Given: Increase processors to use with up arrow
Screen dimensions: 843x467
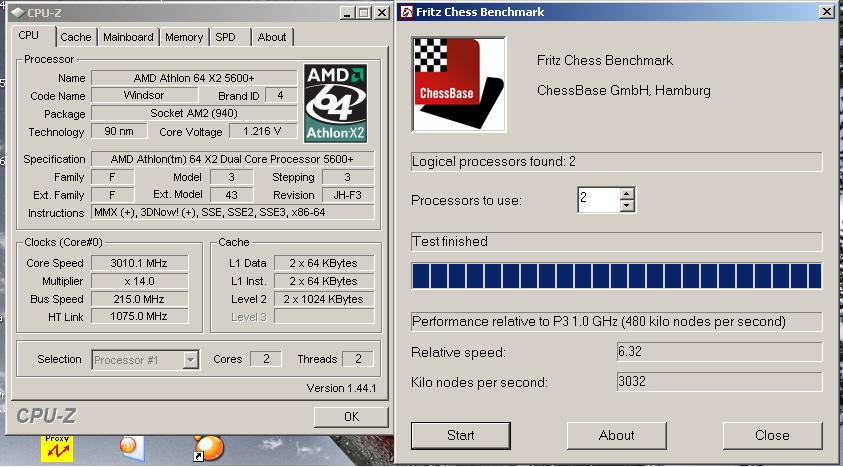Looking at the screenshot, I should tap(627, 194).
